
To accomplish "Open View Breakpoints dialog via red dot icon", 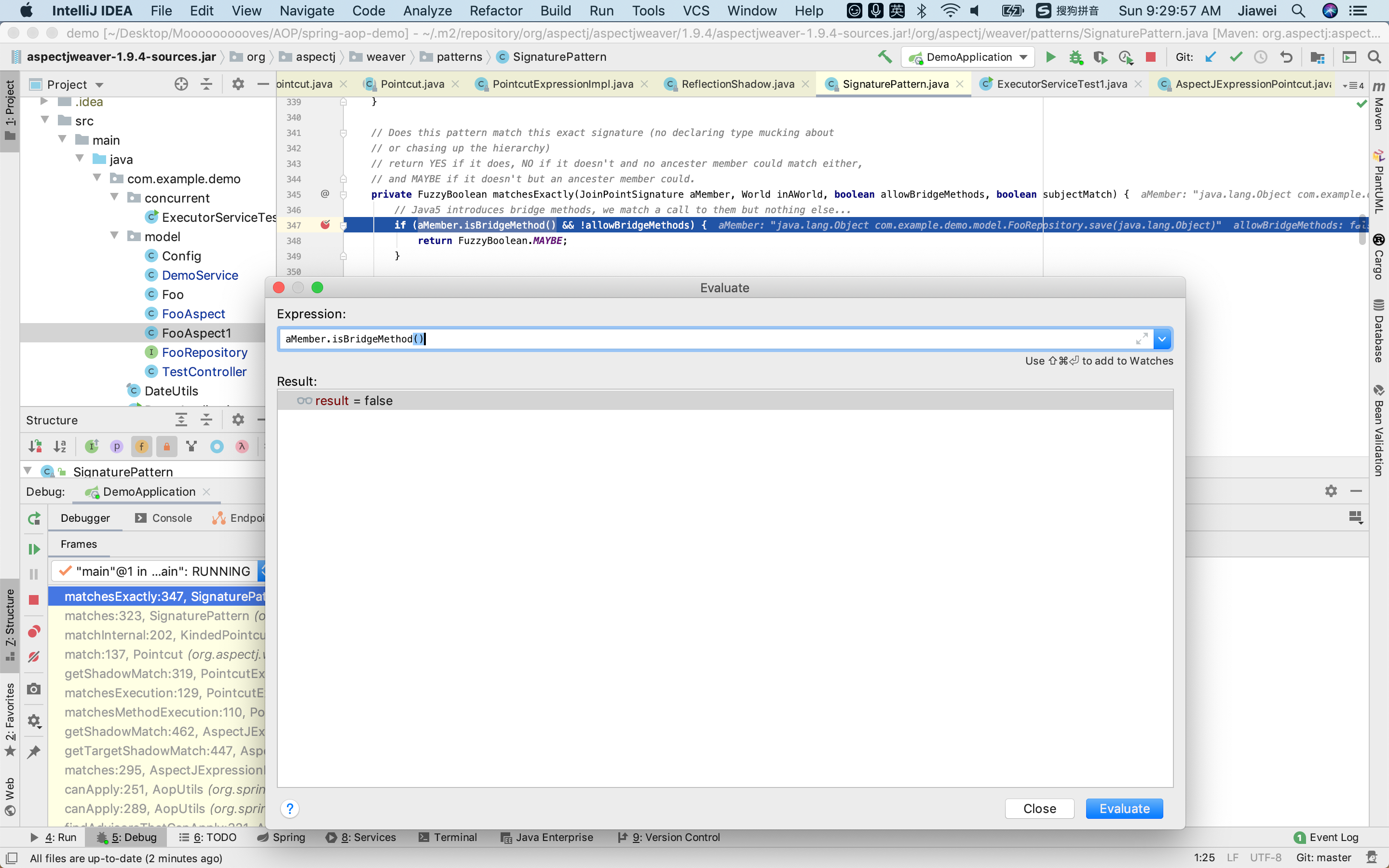I will coord(33,632).
